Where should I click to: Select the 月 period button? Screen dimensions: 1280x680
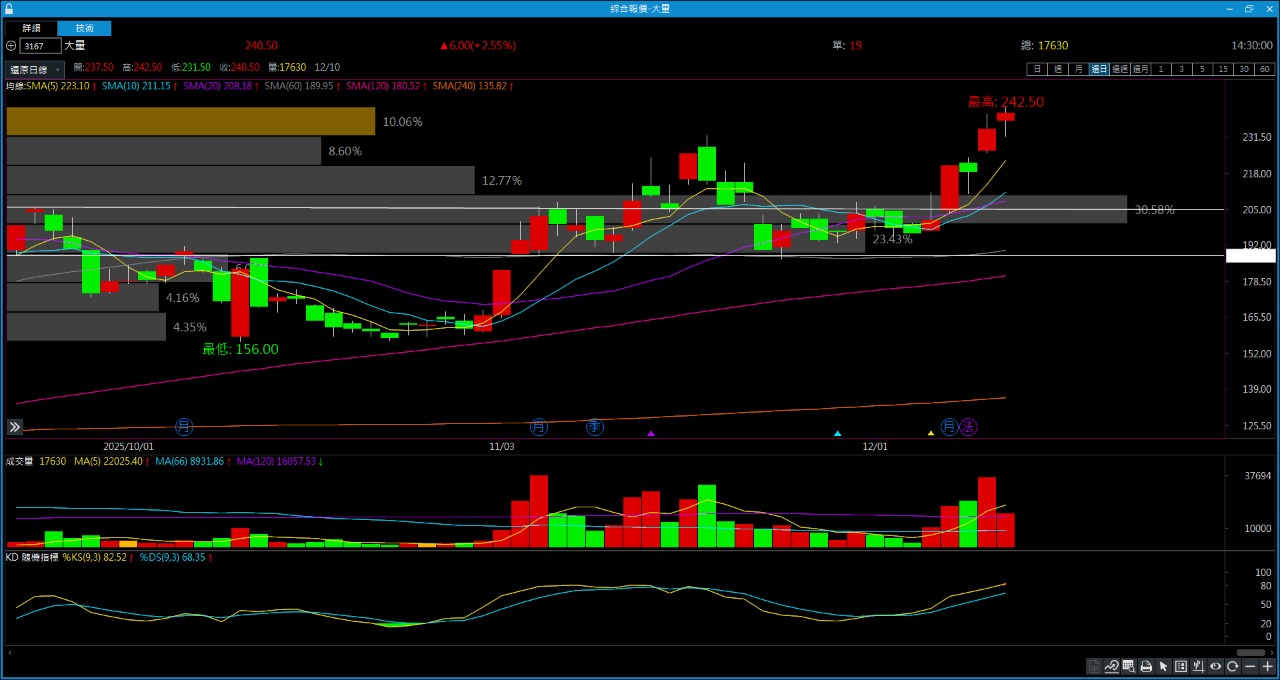click(1077, 69)
